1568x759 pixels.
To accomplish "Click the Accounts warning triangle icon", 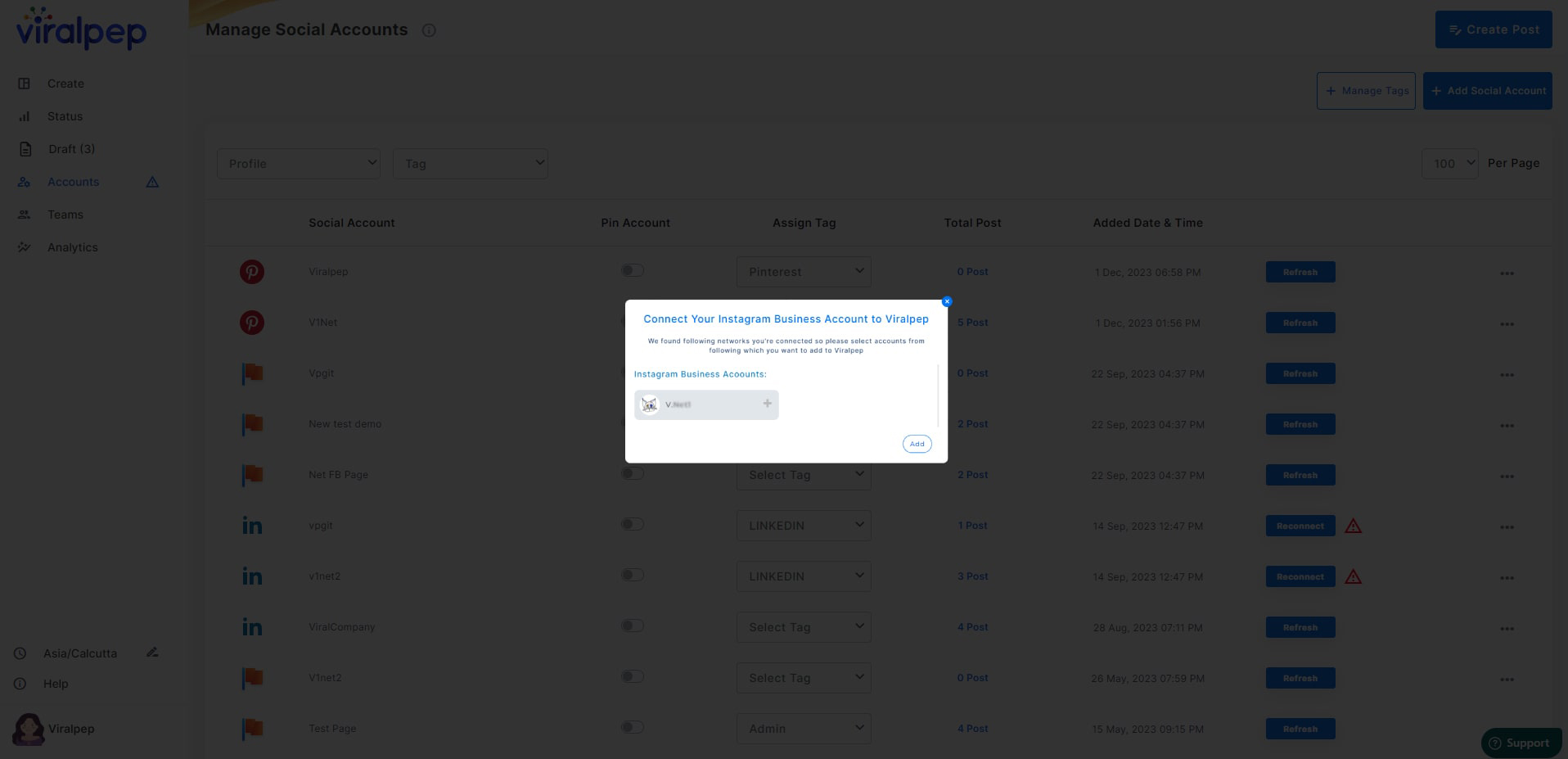I will pos(152,182).
